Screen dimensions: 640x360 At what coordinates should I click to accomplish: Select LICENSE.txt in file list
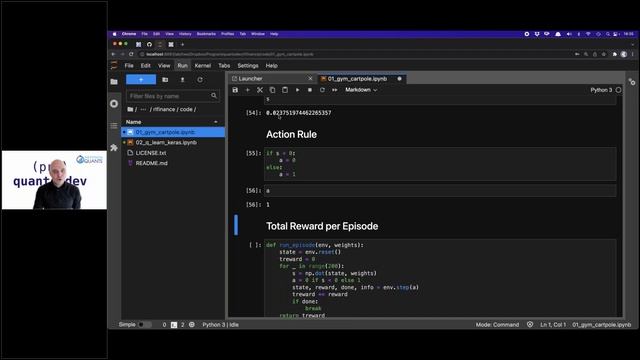[173, 153]
